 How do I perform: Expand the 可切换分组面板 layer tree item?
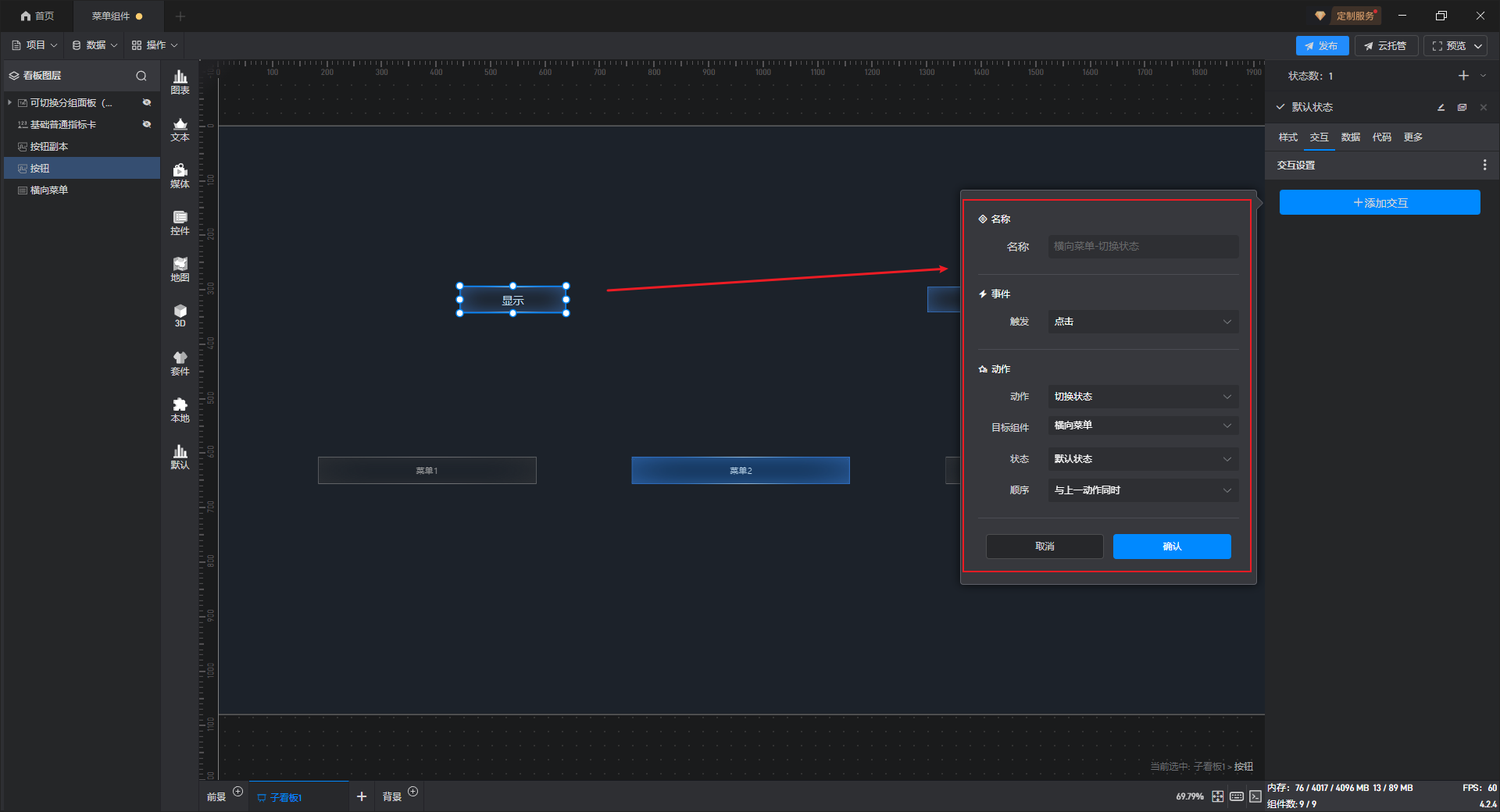(x=9, y=102)
